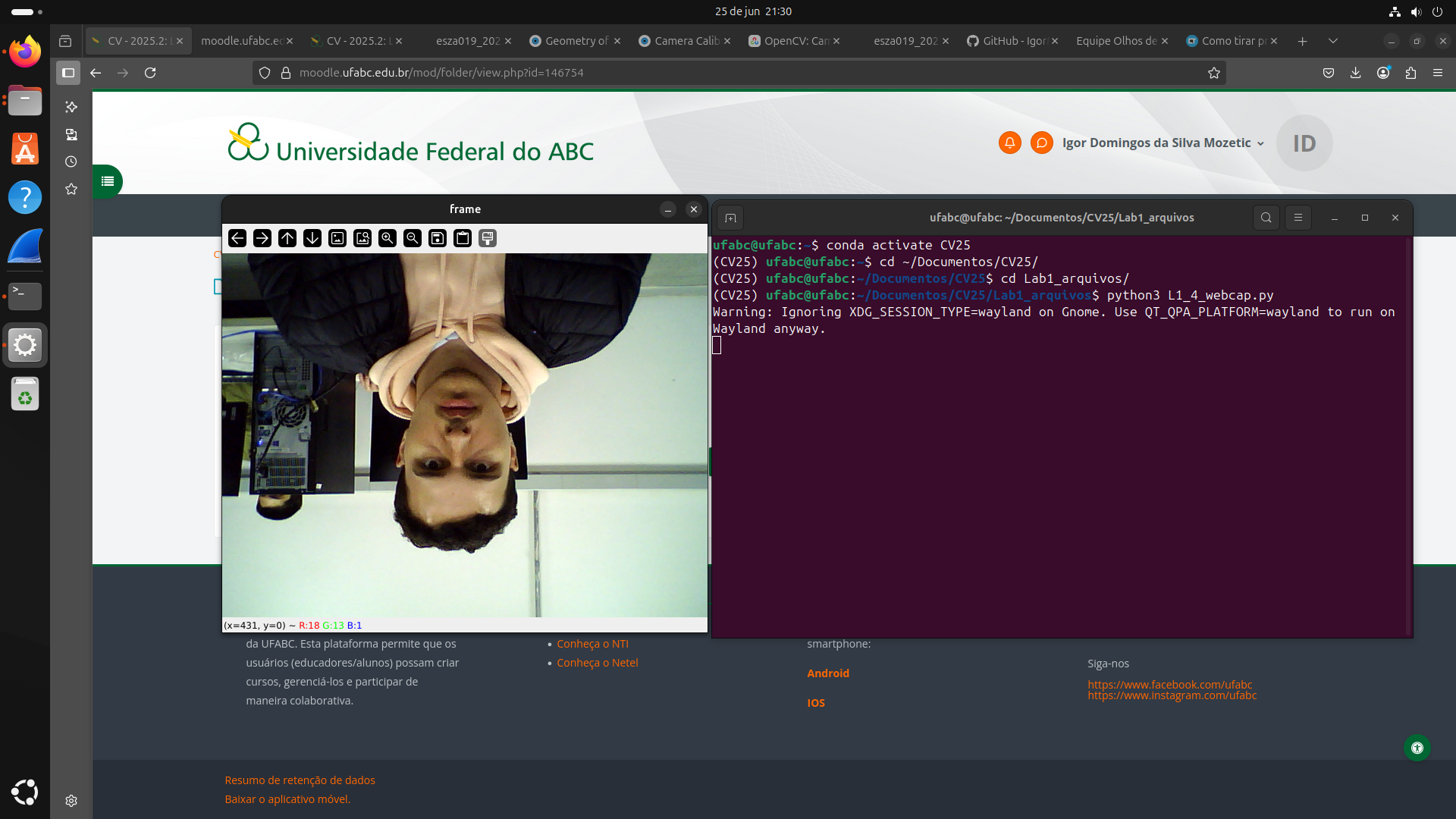The image size is (1456, 819).
Task: List all tabs dropdown arrow
Action: coord(1332,41)
